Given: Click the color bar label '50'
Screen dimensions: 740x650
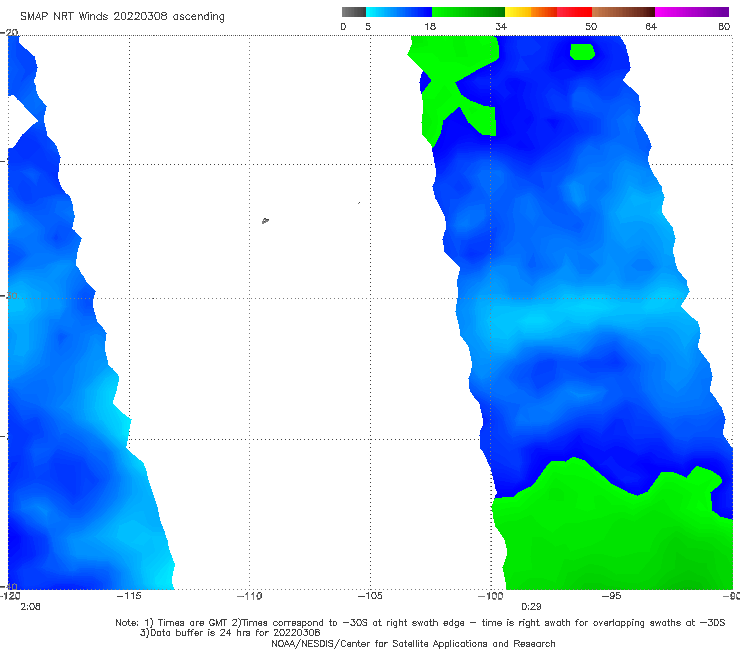Looking at the screenshot, I should [591, 26].
